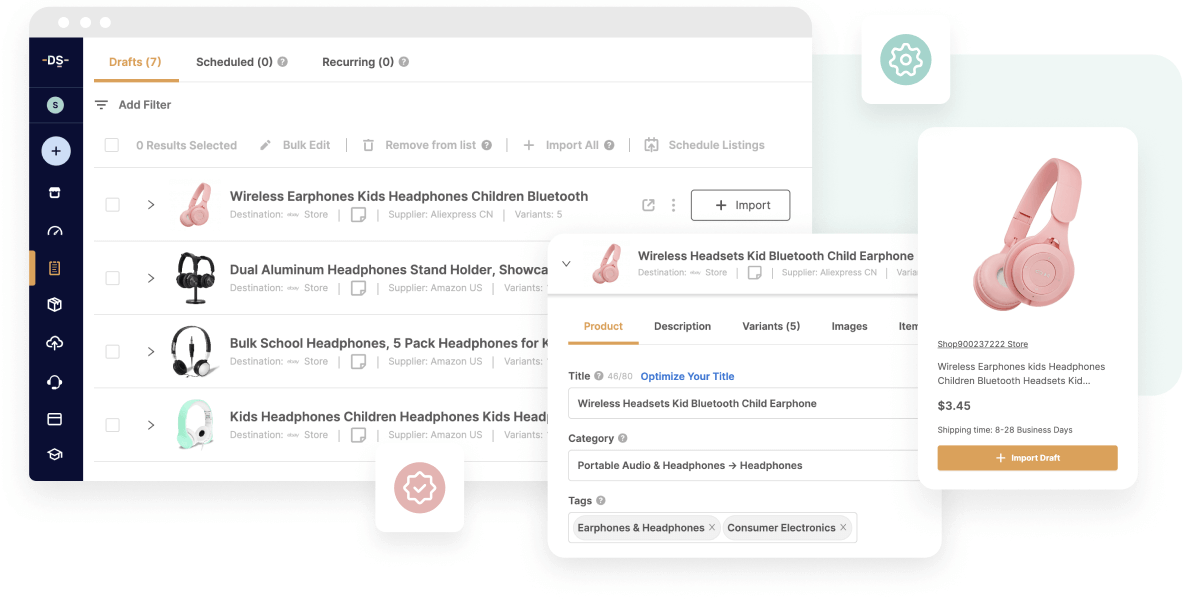Collapse the Wireless Headsets Kid detail panel
The width and height of the screenshot is (1194, 600).
point(566,264)
